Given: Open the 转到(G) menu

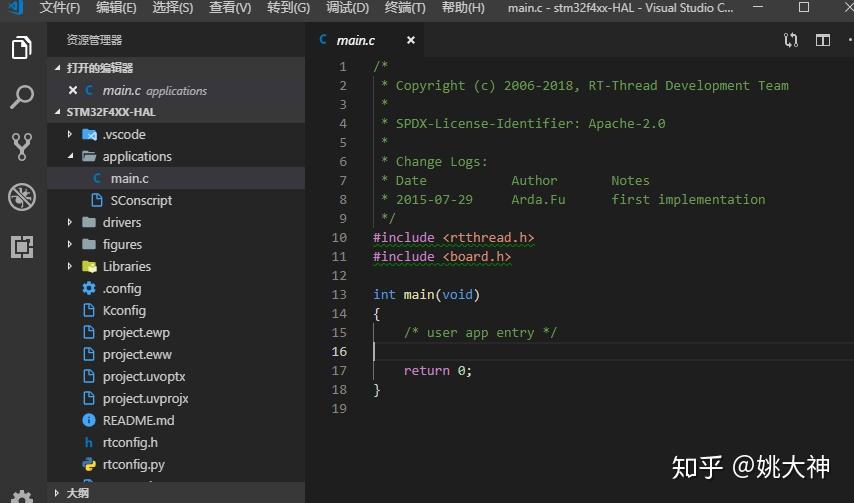Looking at the screenshot, I should (x=288, y=8).
